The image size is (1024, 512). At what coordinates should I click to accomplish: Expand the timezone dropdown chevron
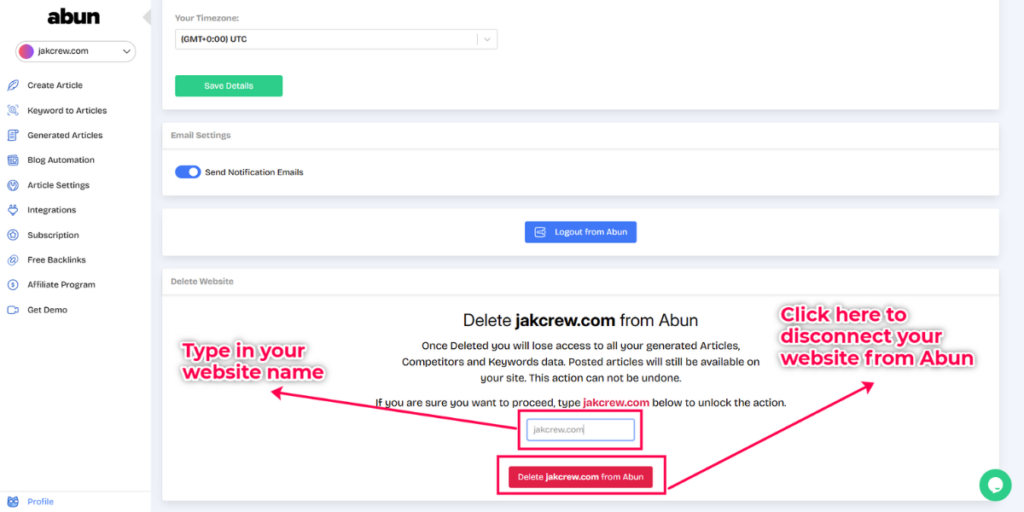[x=487, y=39]
